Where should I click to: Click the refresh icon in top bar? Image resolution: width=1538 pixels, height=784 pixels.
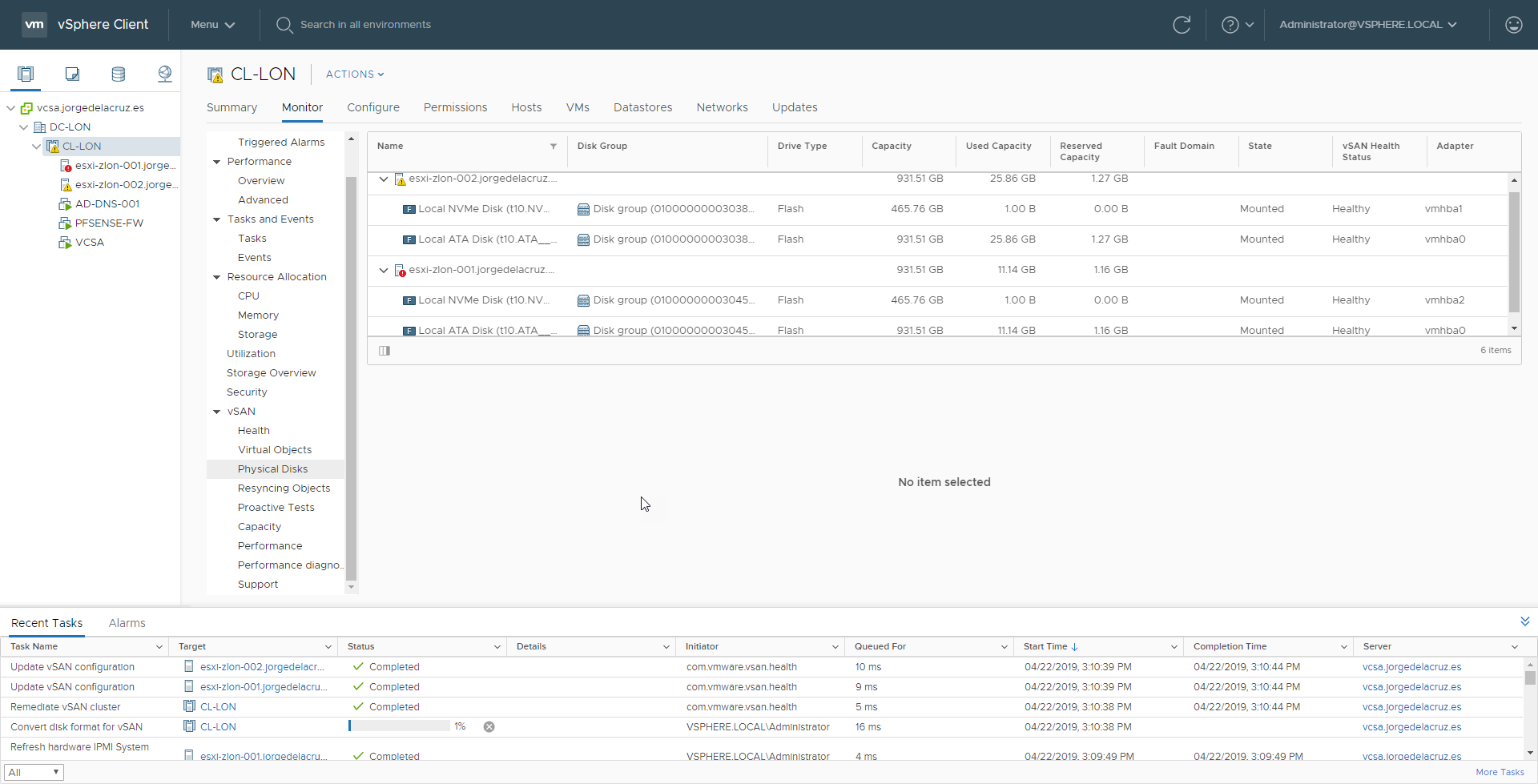pos(1182,25)
